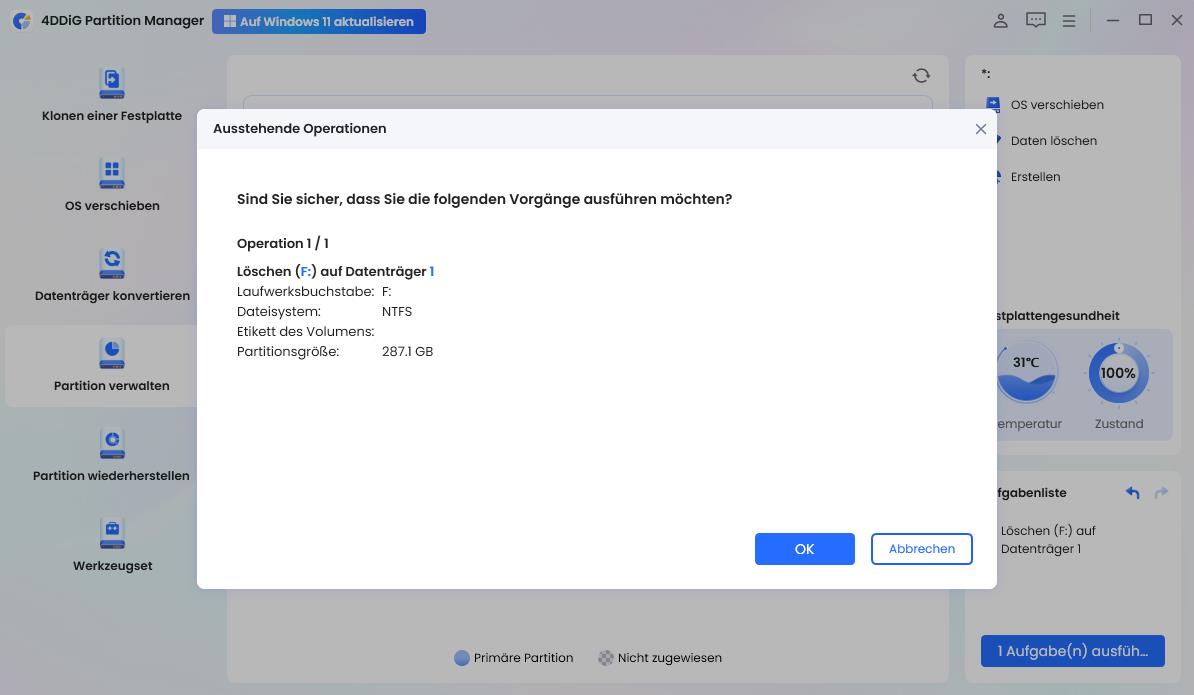Open the feedback chat icon
The width and height of the screenshot is (1194, 695).
click(1036, 21)
